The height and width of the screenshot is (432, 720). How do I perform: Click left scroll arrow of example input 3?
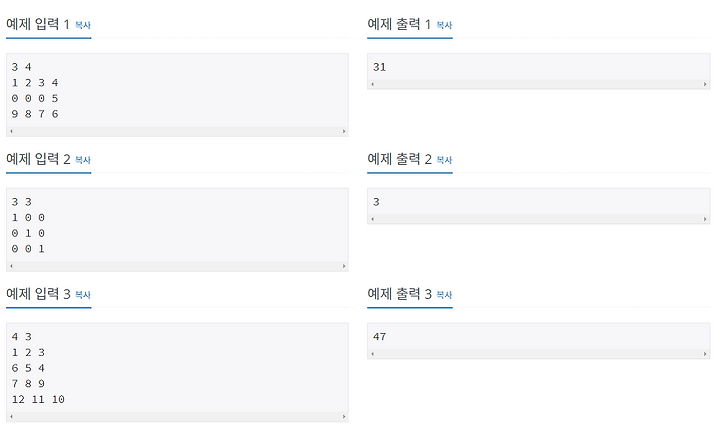[x=11, y=417]
